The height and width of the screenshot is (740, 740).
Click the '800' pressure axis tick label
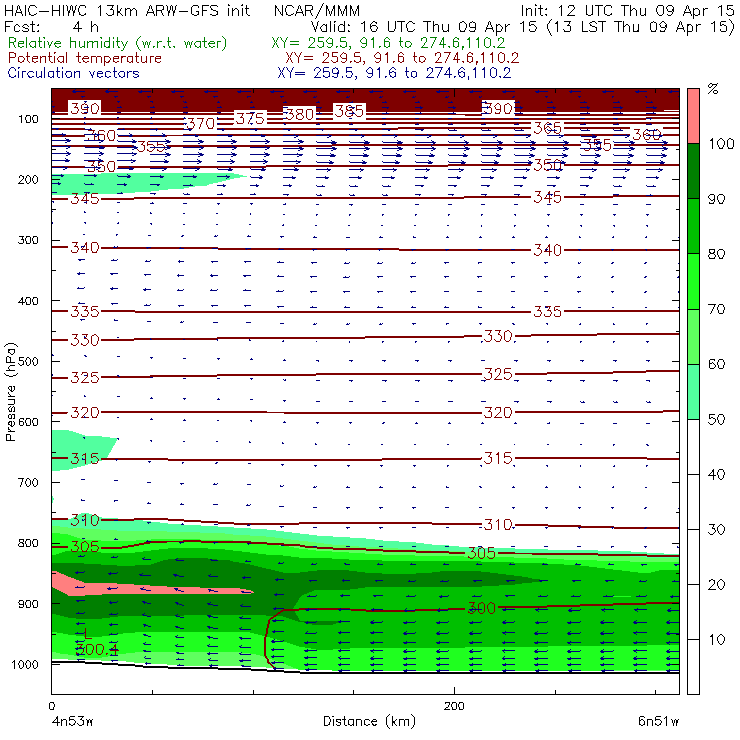pos(28,543)
